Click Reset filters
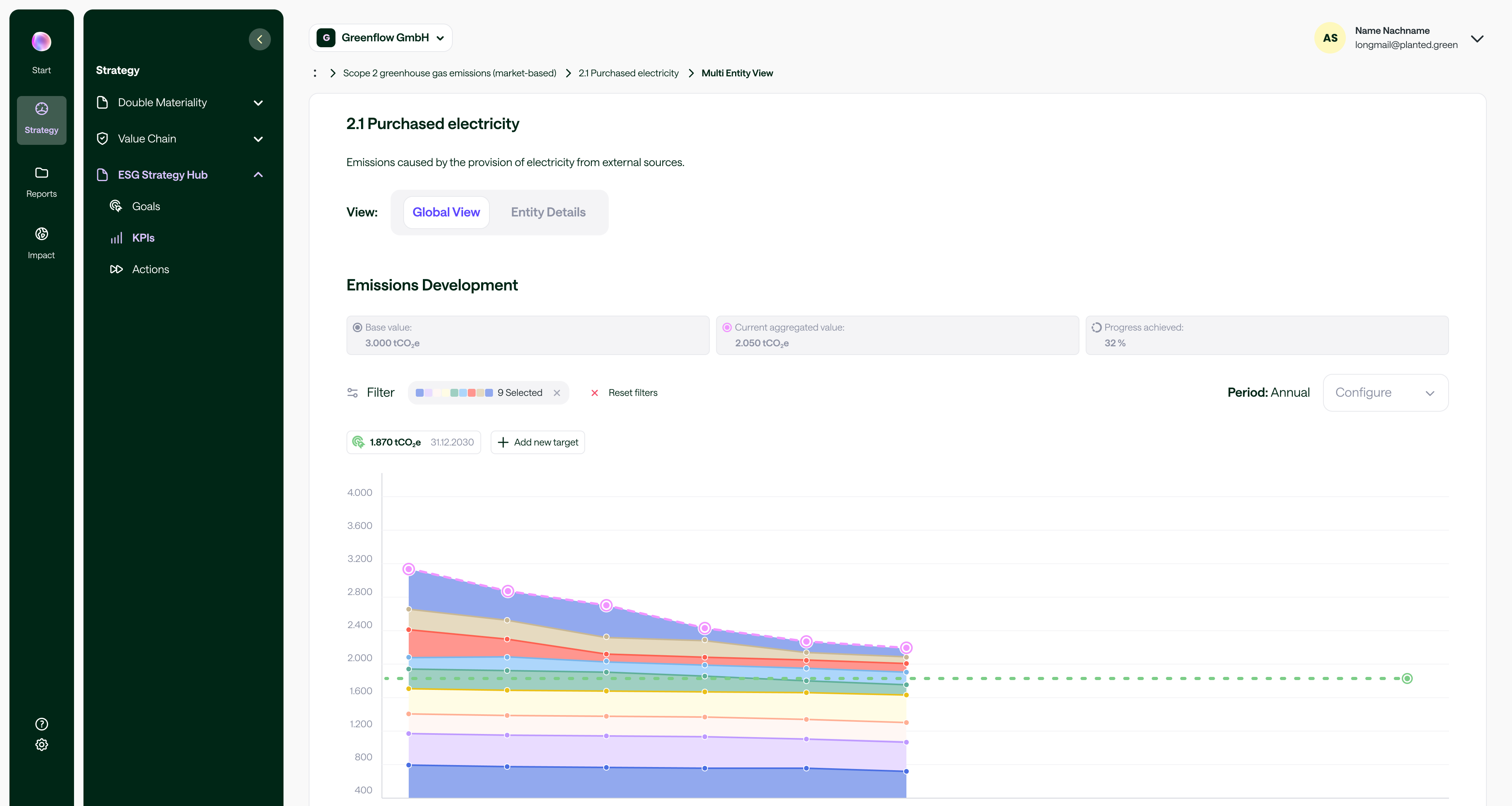1512x806 pixels. tap(633, 393)
